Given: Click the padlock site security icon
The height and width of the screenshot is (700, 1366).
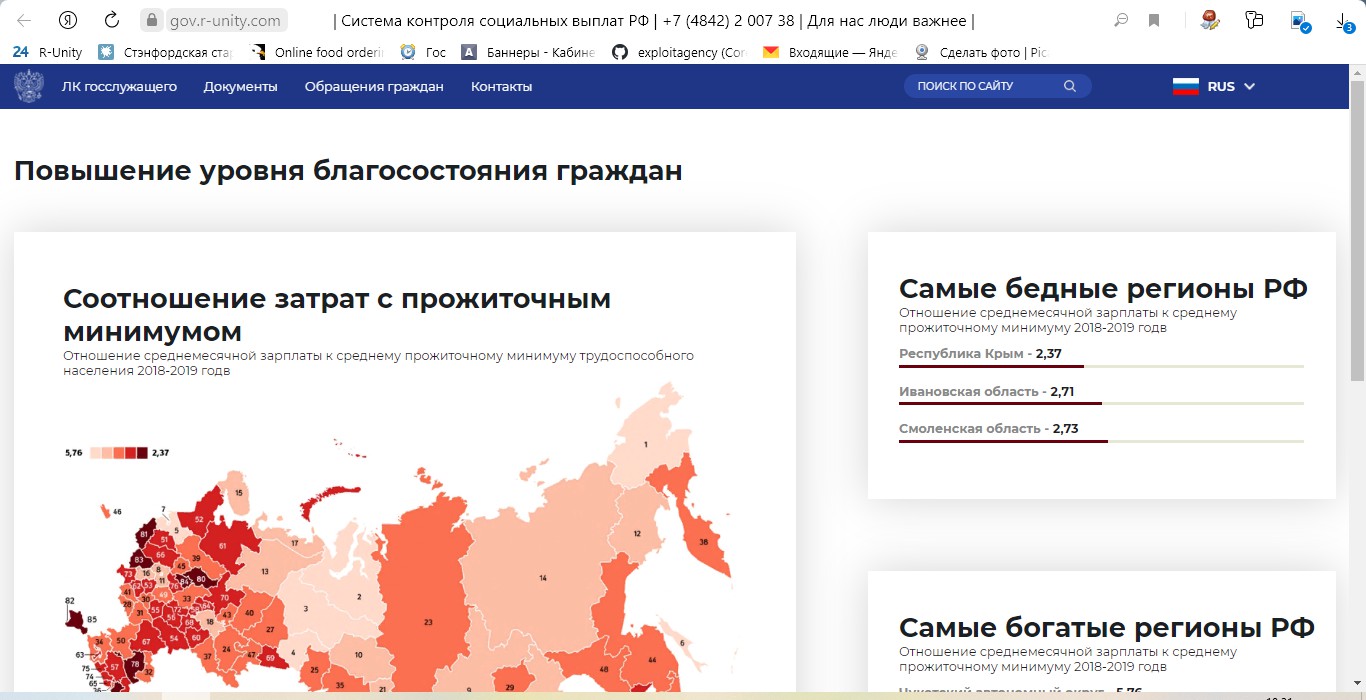Looking at the screenshot, I should coord(152,20).
